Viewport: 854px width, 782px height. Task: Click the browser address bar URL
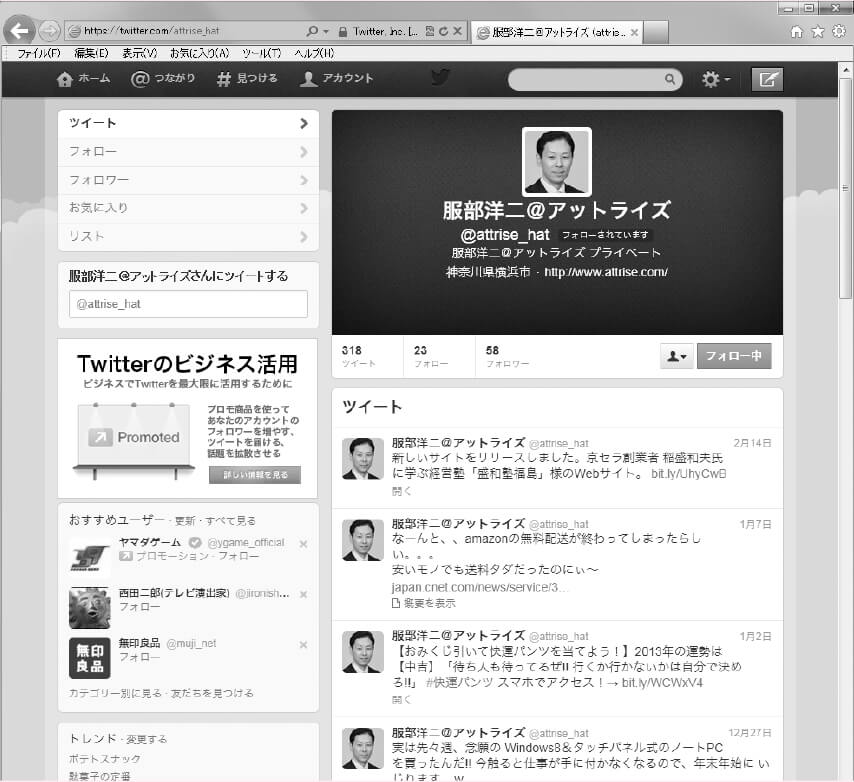tap(151, 32)
